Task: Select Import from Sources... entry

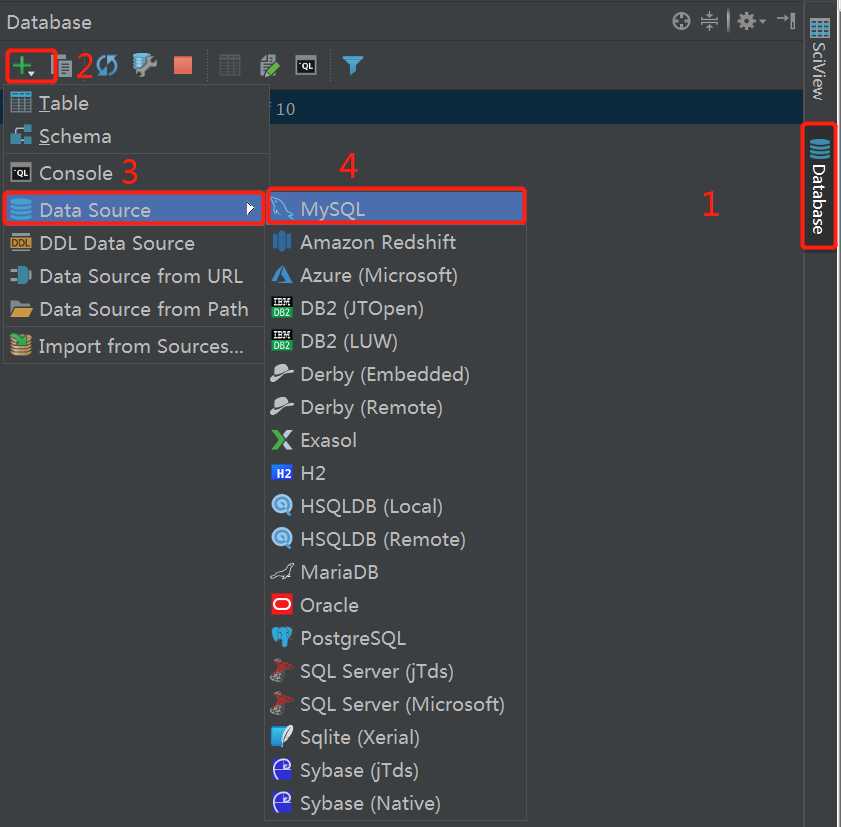Action: coord(135,346)
